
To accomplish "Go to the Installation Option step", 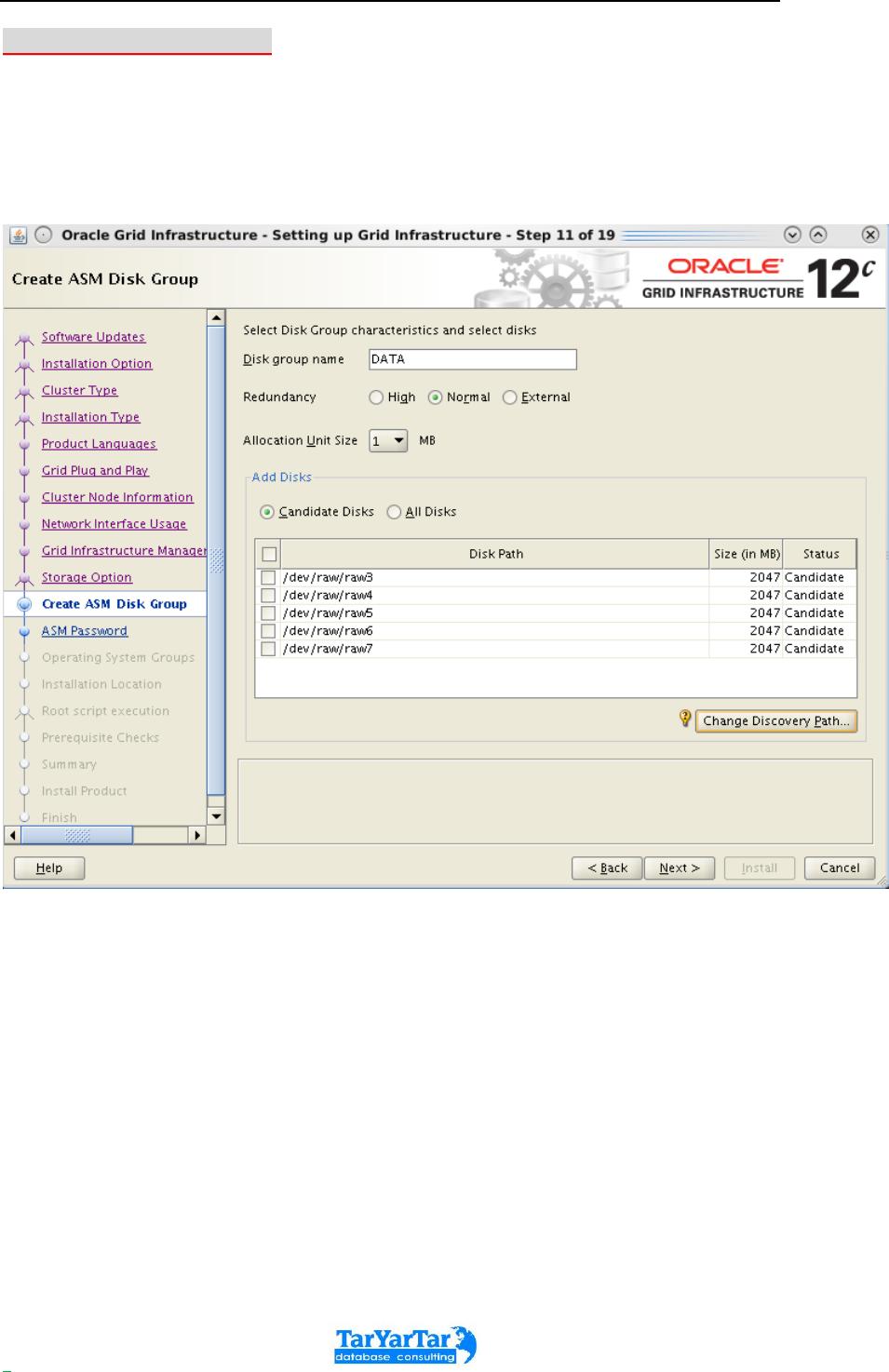I will pos(97,364).
